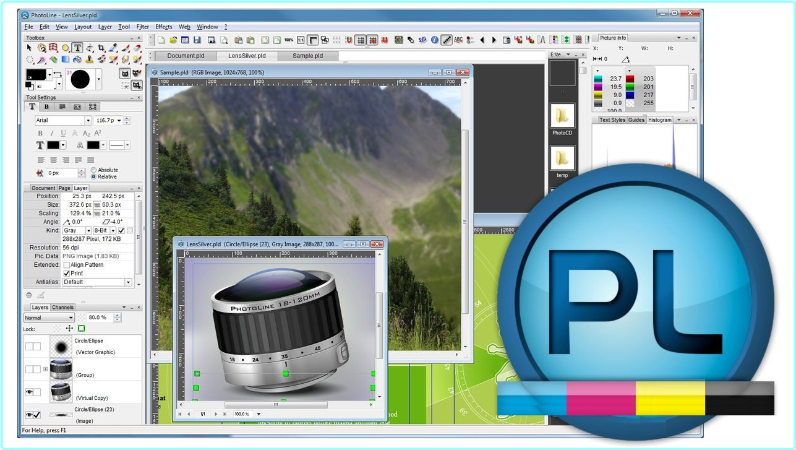796x450 pixels.
Task: Open the Arial font dropdown
Action: (x=88, y=120)
